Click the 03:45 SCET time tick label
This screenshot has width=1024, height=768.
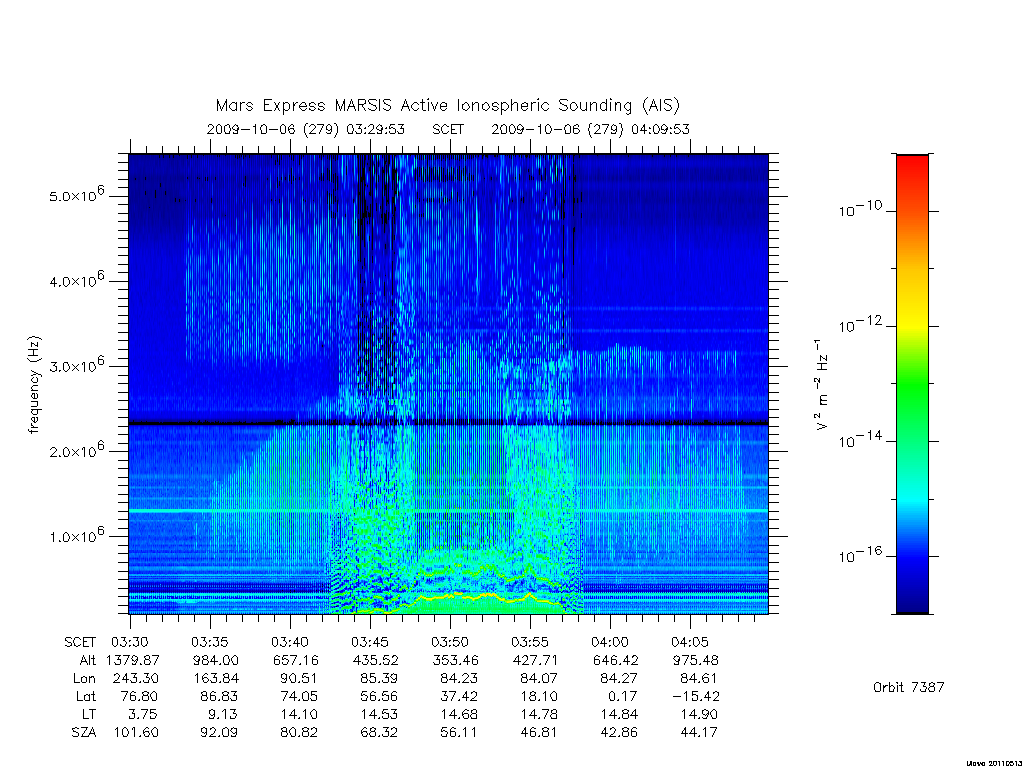click(370, 642)
